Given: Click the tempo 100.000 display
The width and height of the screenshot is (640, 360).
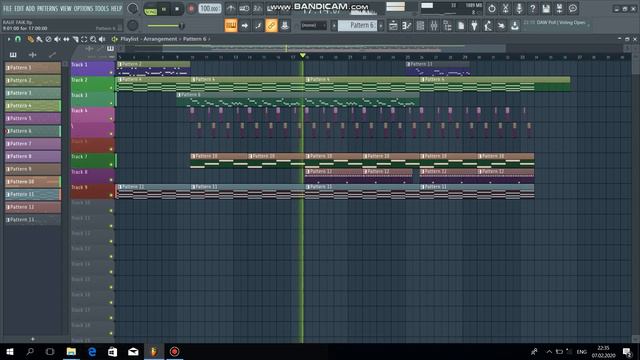Looking at the screenshot, I should [x=209, y=9].
